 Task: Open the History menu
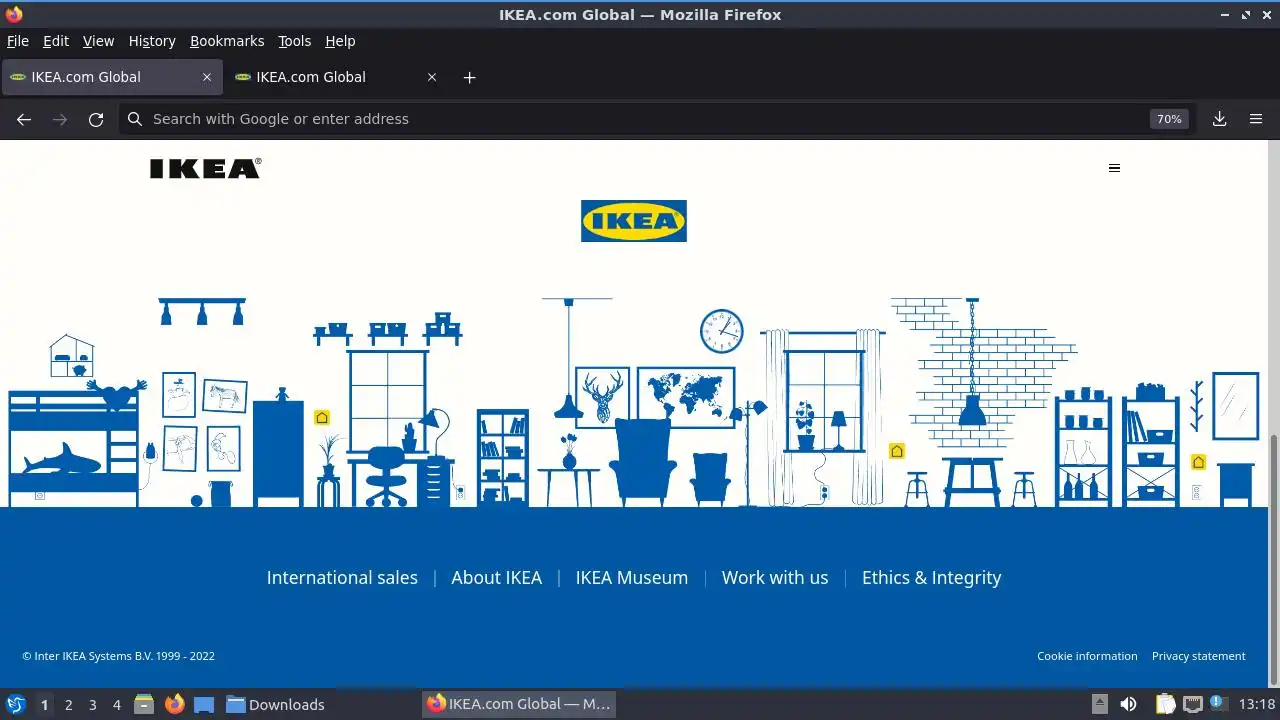tap(152, 41)
